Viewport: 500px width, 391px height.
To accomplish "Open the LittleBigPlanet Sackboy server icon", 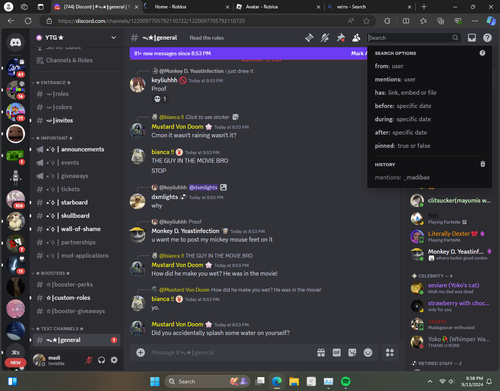I will pyautogui.click(x=15, y=134).
